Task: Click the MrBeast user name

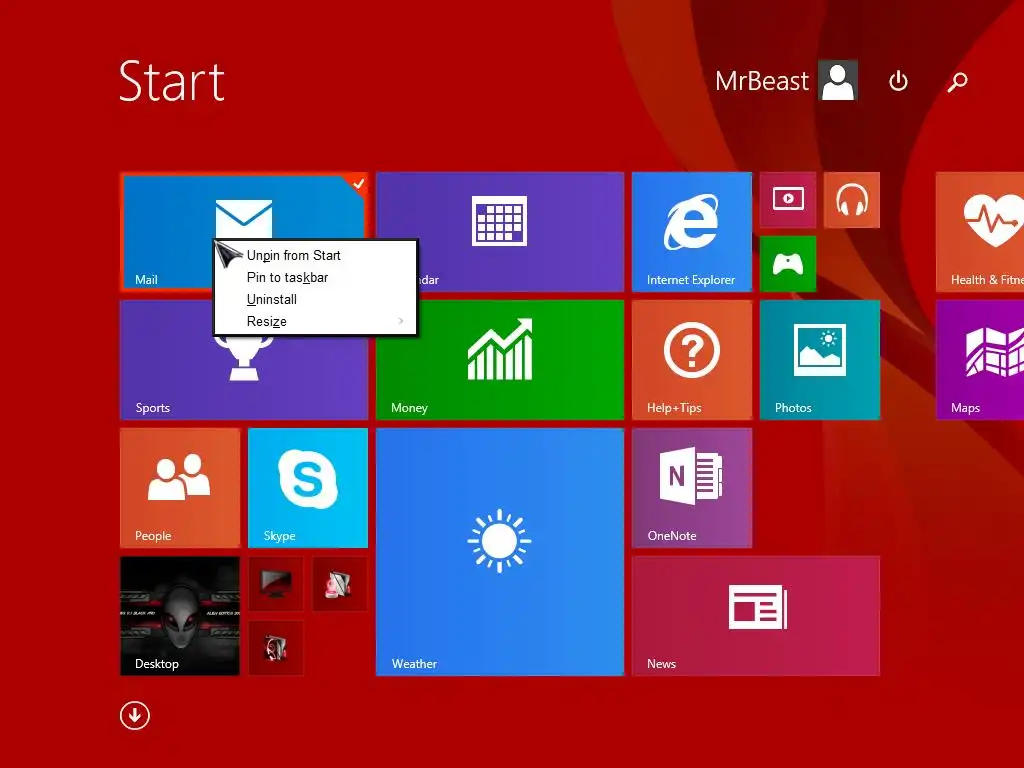Action: (x=761, y=81)
